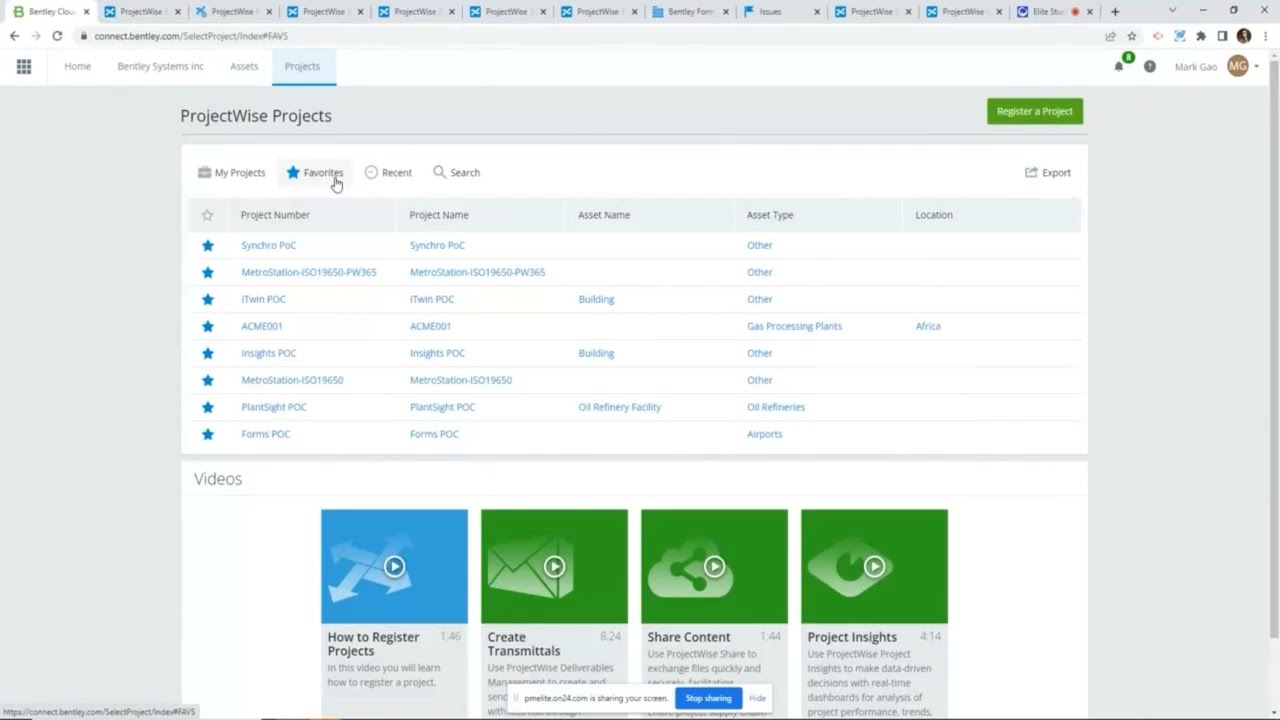Click the share page icon in address bar
This screenshot has width=1280, height=720.
[1110, 36]
